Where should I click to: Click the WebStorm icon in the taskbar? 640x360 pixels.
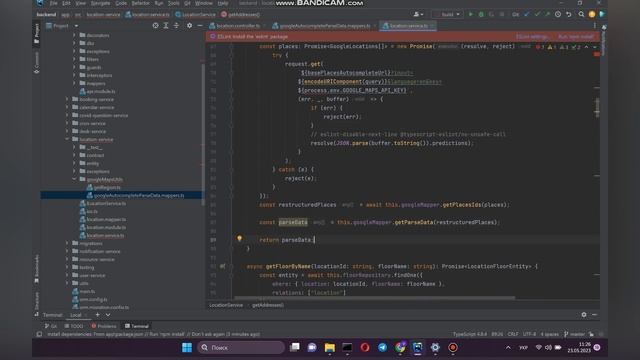[418, 347]
